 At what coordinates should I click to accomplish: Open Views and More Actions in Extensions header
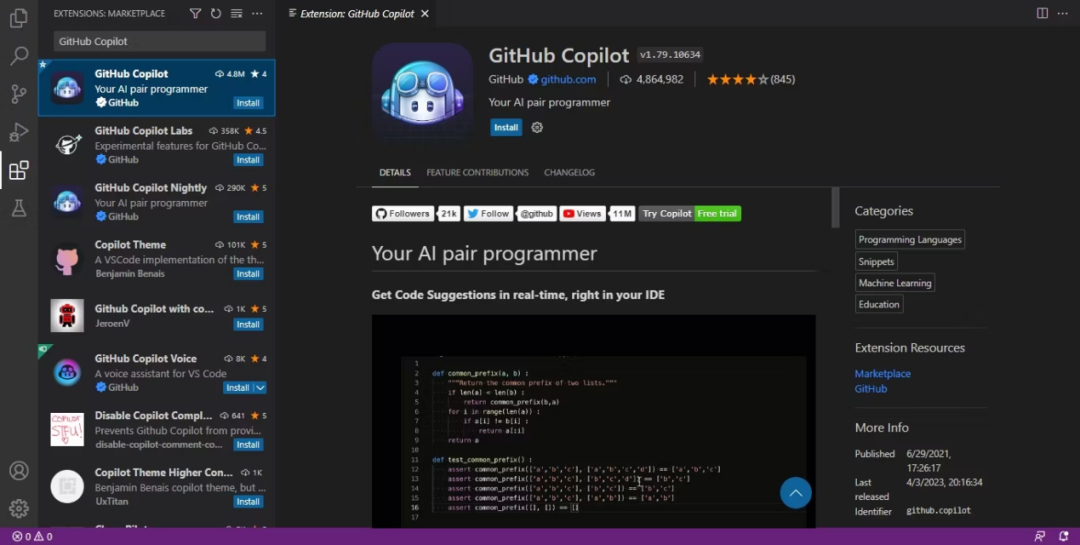pos(257,14)
